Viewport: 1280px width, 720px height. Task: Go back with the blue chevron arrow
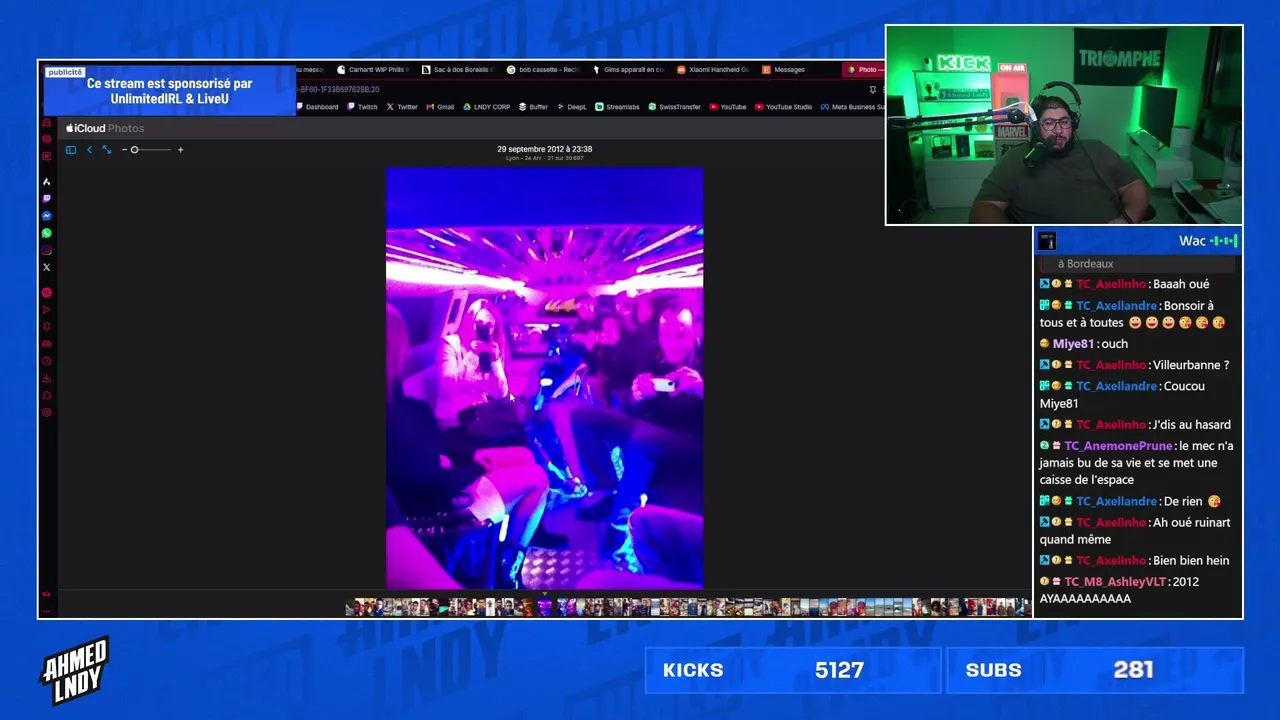tap(89, 150)
